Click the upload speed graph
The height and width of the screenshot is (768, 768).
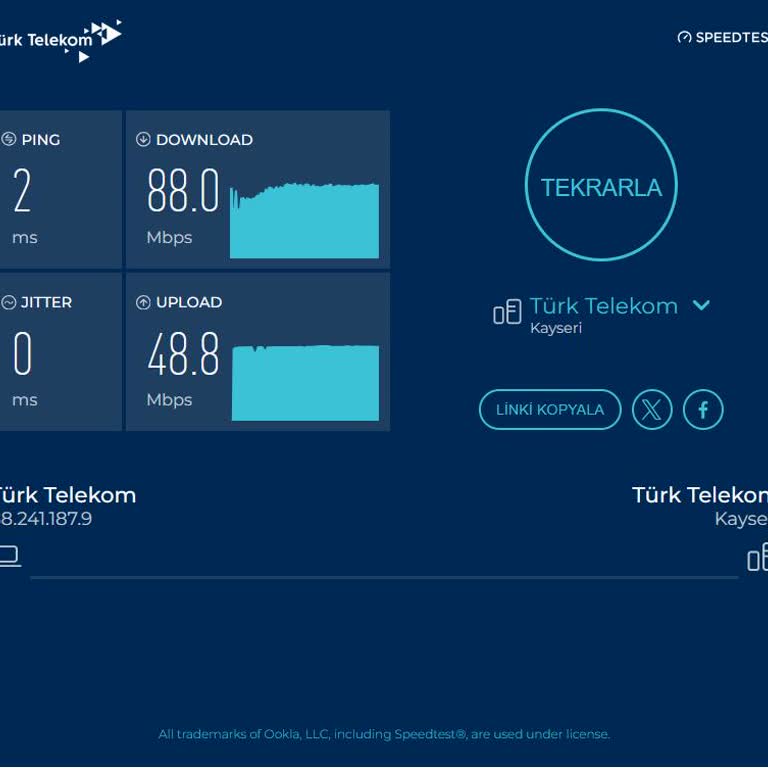(x=305, y=383)
